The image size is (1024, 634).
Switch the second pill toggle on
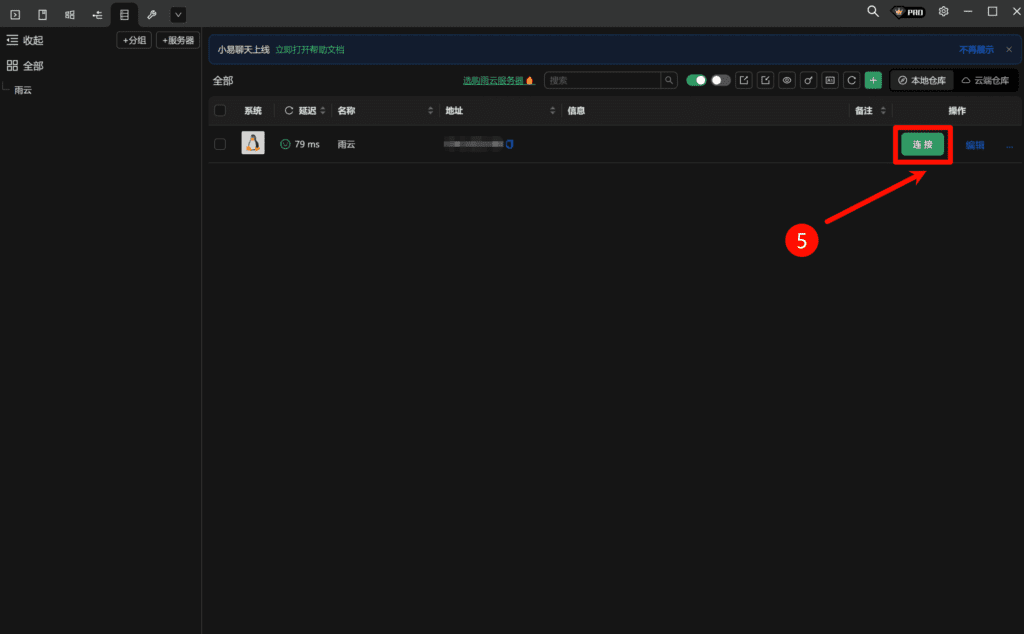coord(720,80)
